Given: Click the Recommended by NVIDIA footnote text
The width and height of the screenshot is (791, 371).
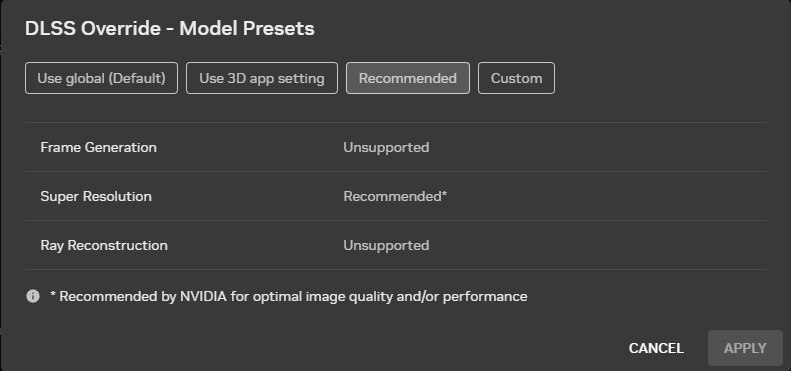Looking at the screenshot, I should (289, 296).
